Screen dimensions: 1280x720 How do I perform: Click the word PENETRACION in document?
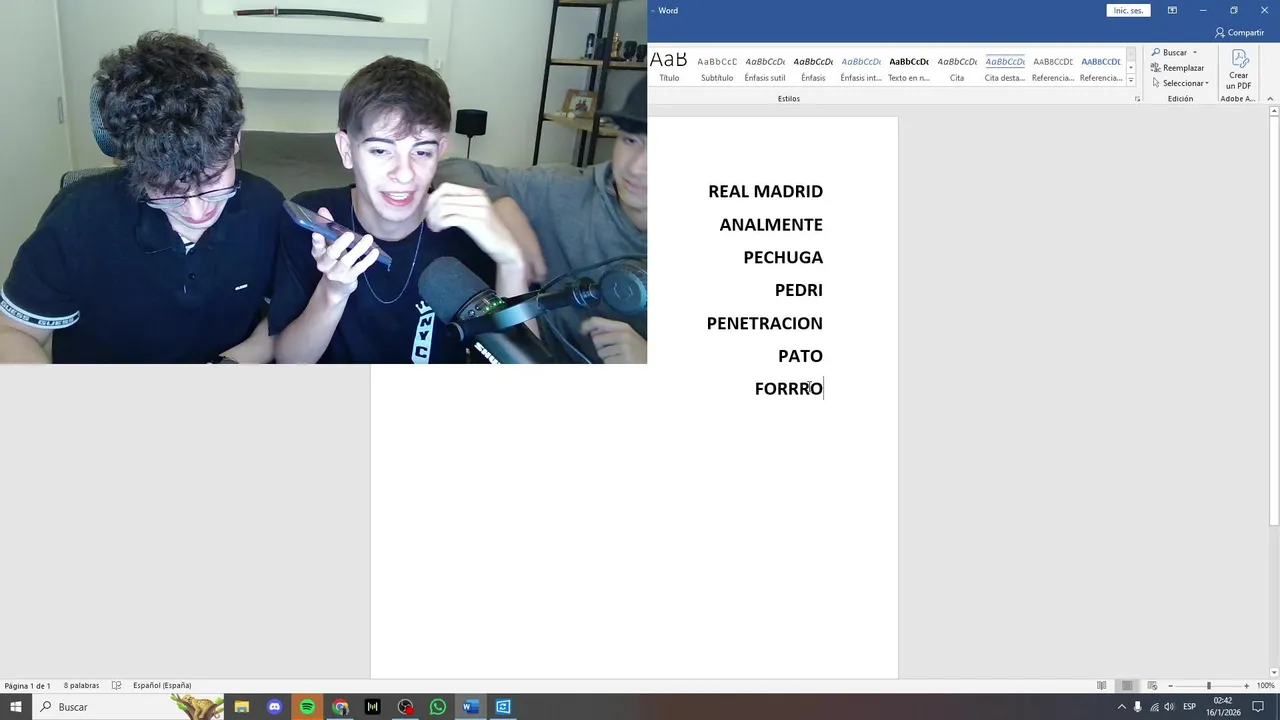[765, 323]
